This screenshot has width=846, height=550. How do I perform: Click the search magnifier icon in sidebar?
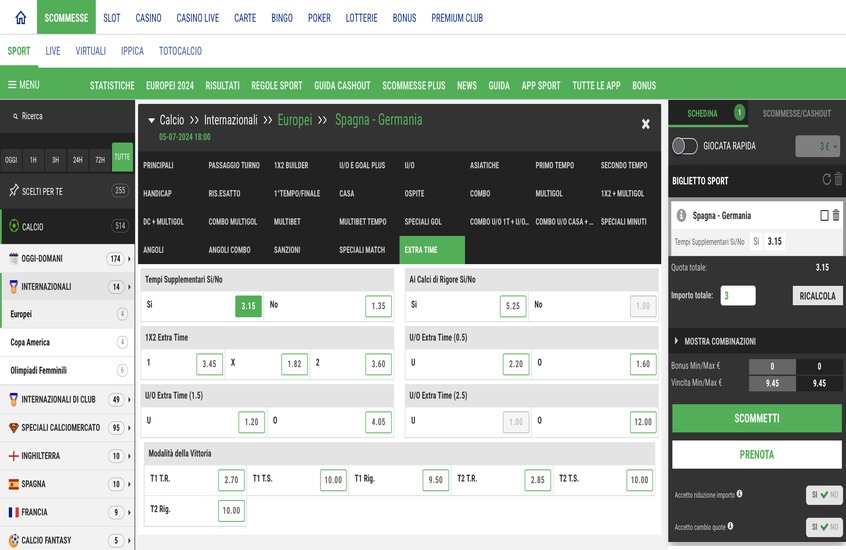[13, 116]
